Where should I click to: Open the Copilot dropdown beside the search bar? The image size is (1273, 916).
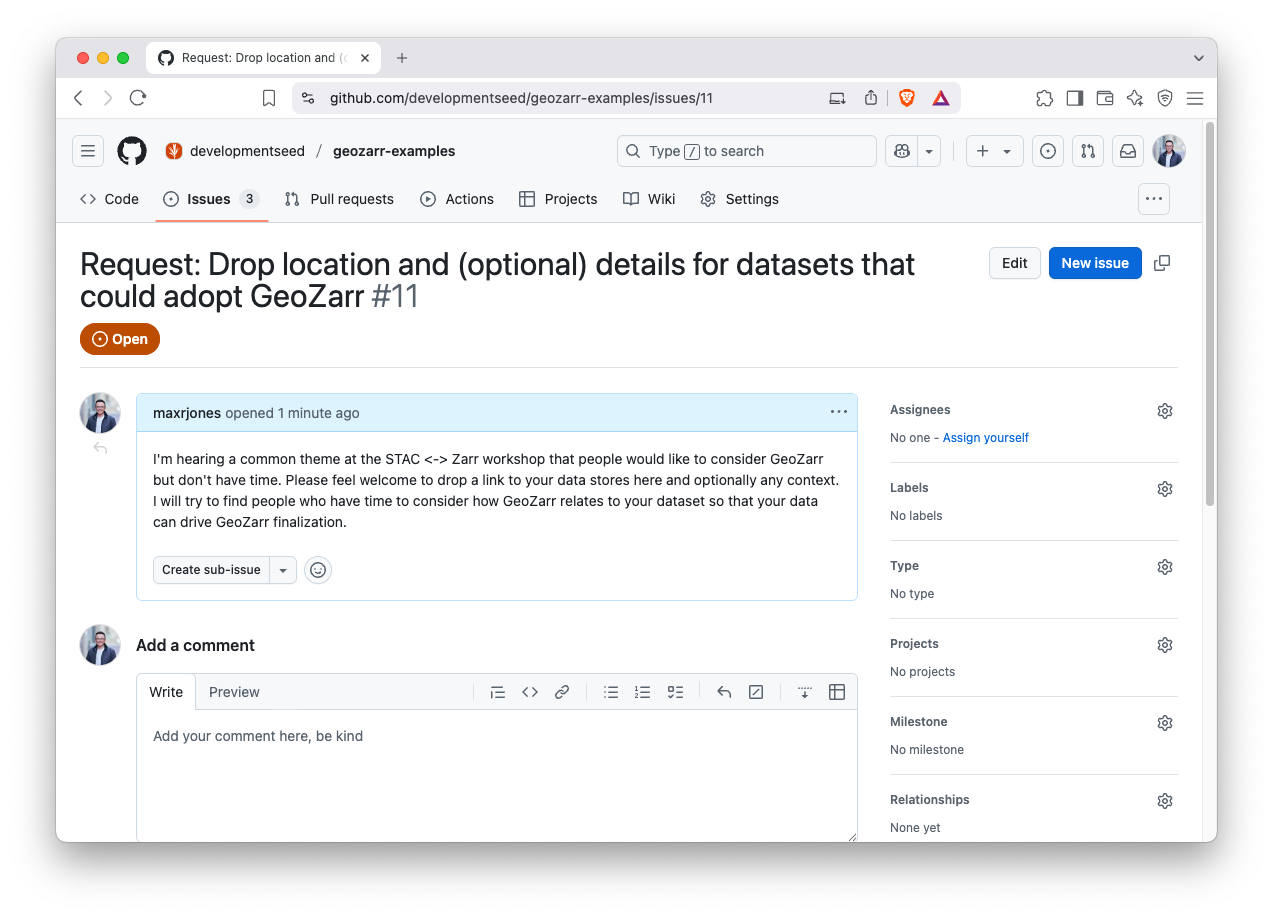(x=927, y=151)
